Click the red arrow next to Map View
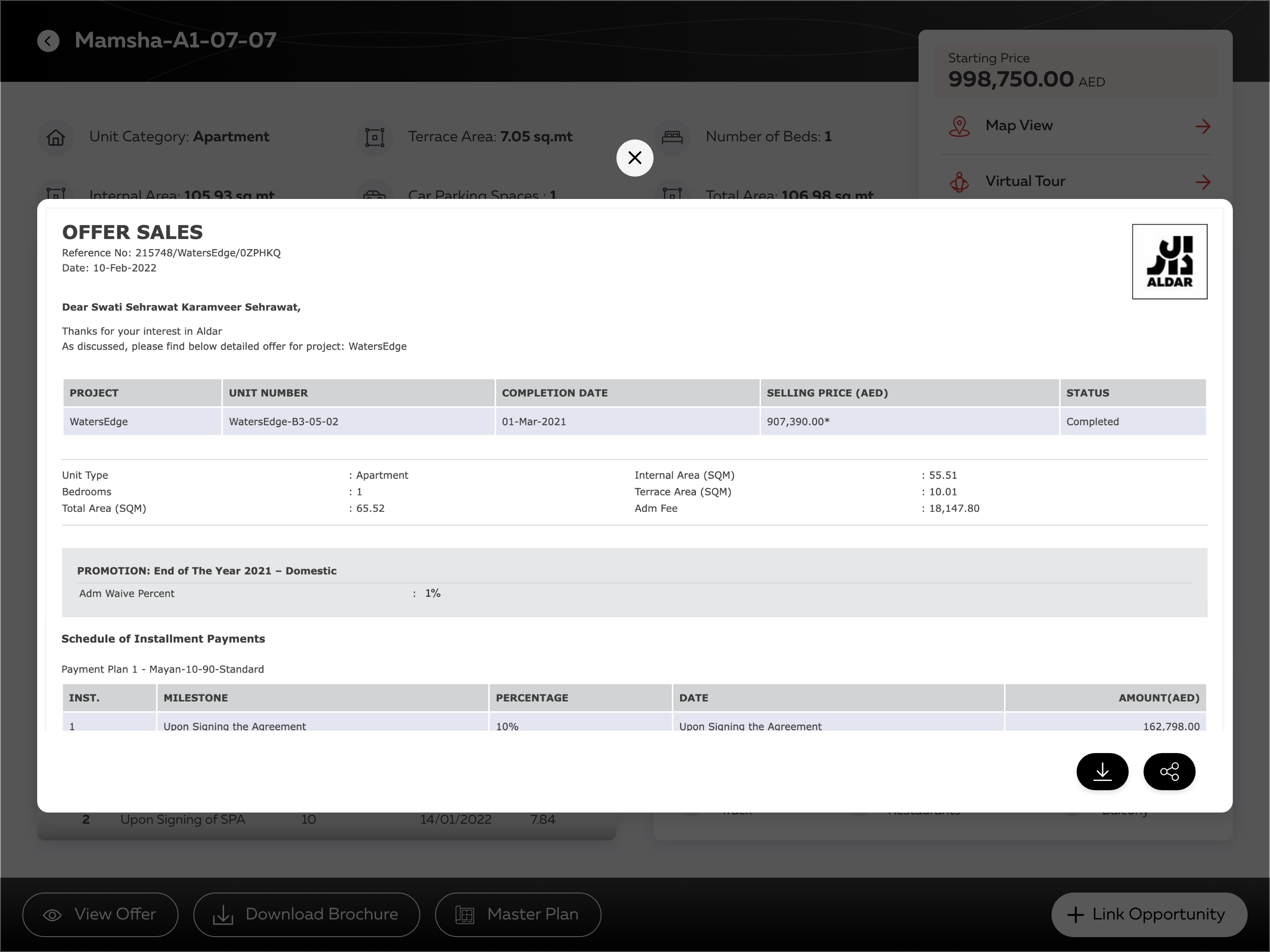This screenshot has width=1270, height=952. (1202, 126)
